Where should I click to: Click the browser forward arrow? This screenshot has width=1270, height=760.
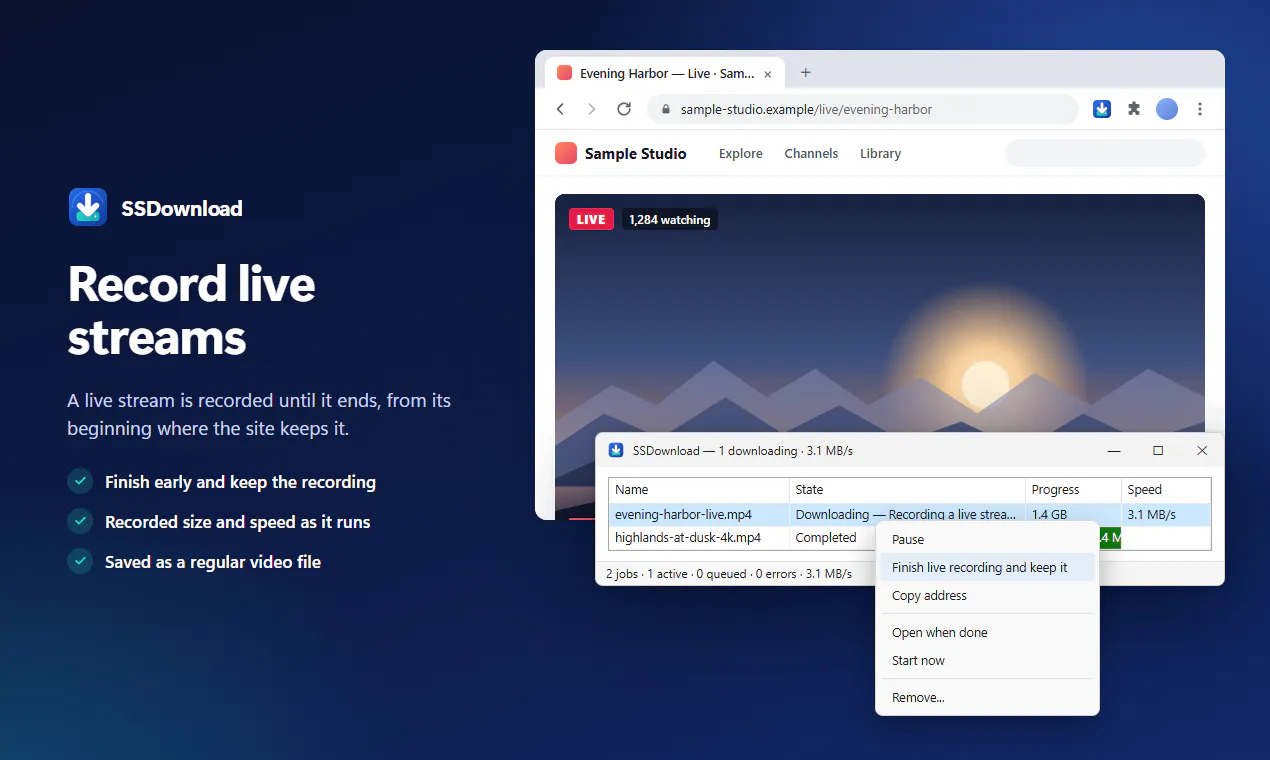click(x=592, y=109)
